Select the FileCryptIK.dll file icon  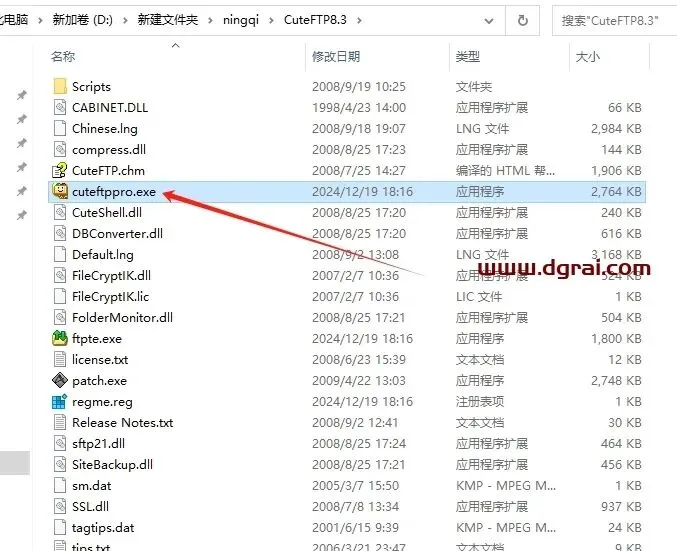(60, 276)
